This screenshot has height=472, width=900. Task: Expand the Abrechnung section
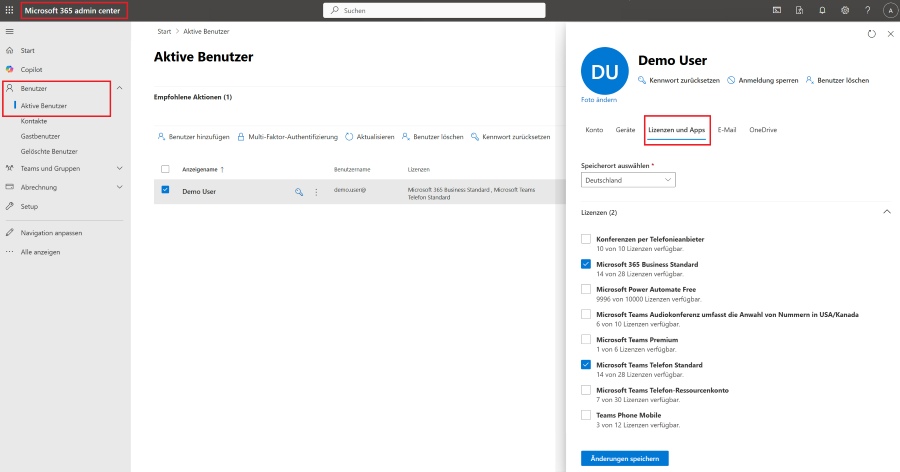tap(119, 187)
